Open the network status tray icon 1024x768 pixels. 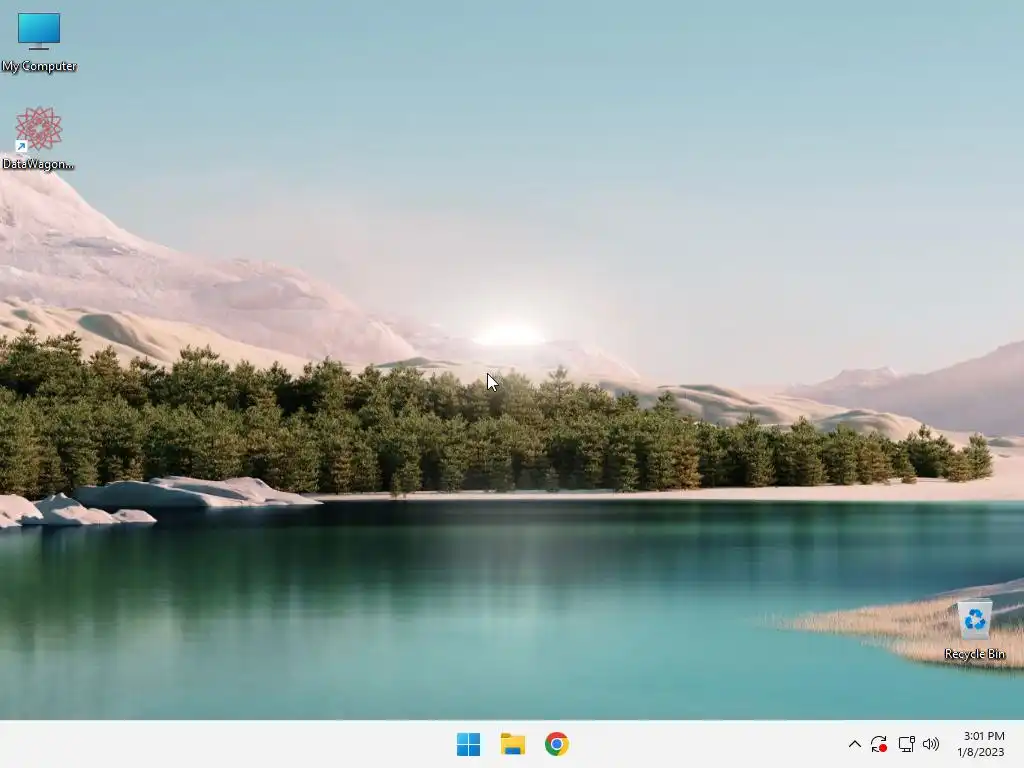point(906,744)
